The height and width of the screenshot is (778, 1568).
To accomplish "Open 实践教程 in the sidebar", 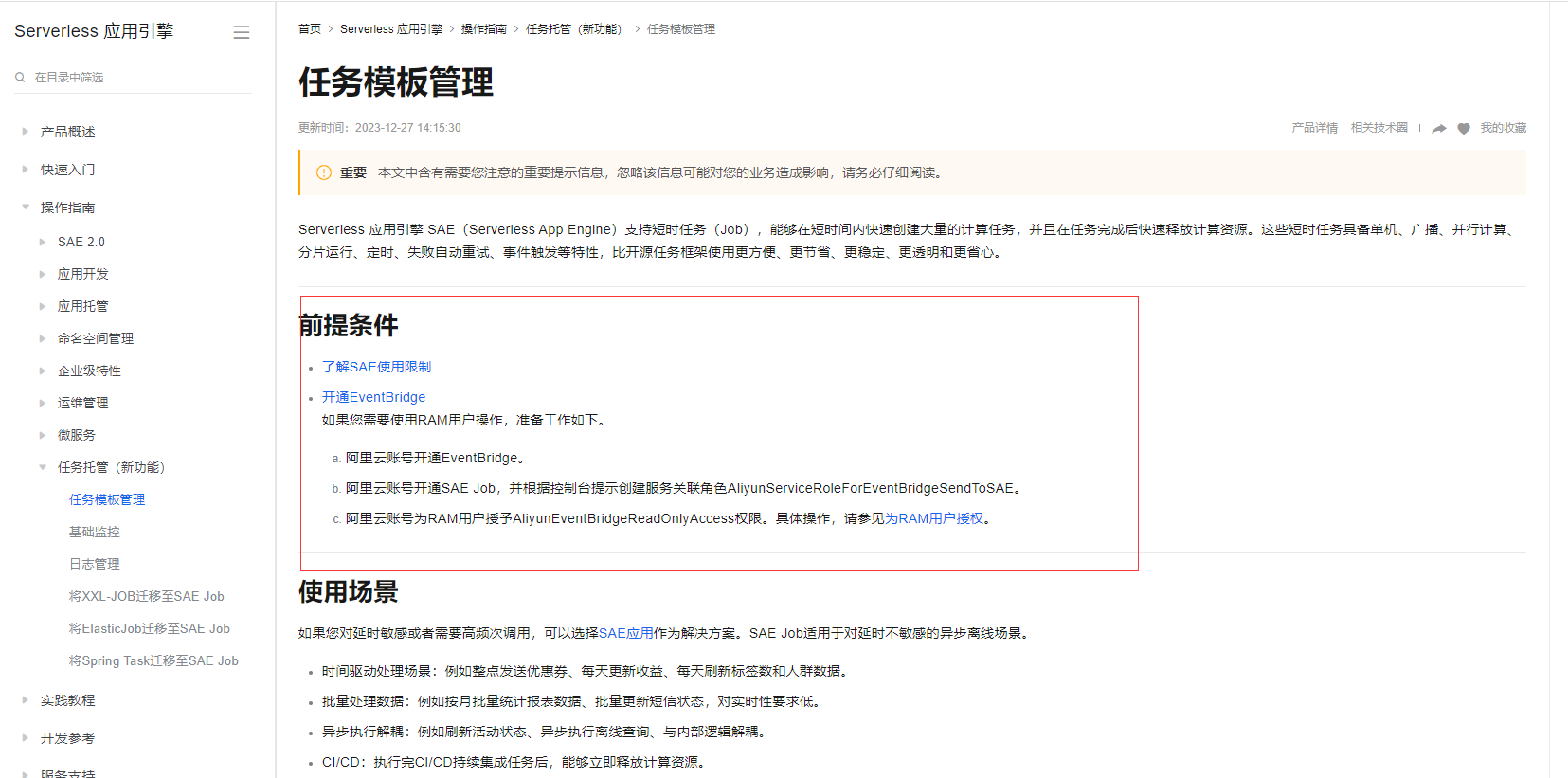I will [x=67, y=700].
